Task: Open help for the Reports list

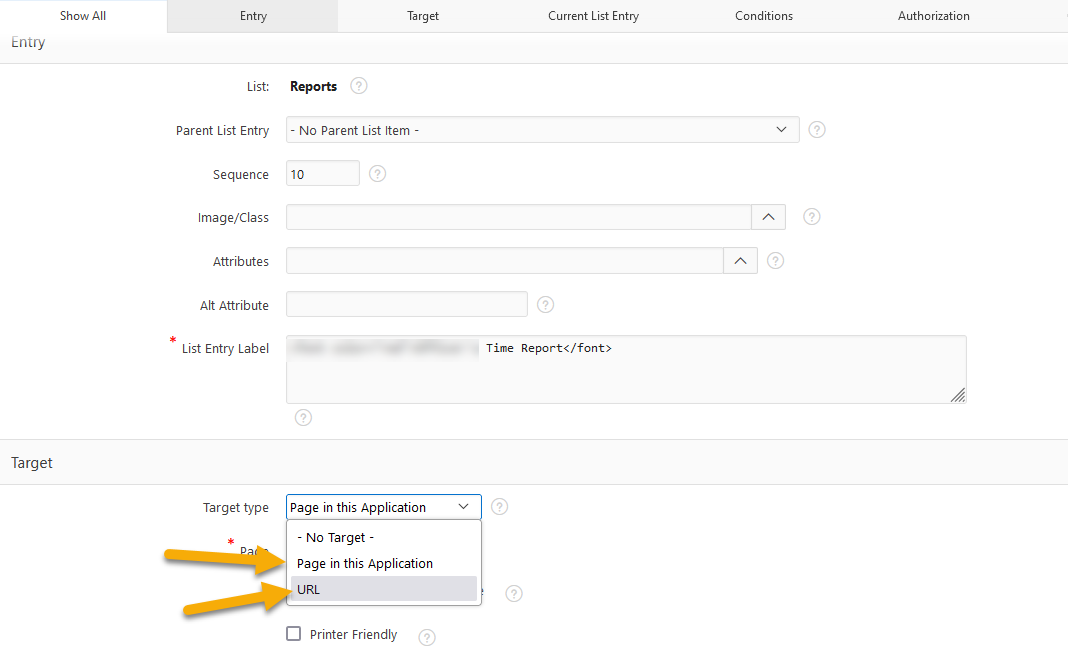Action: pyautogui.click(x=358, y=85)
